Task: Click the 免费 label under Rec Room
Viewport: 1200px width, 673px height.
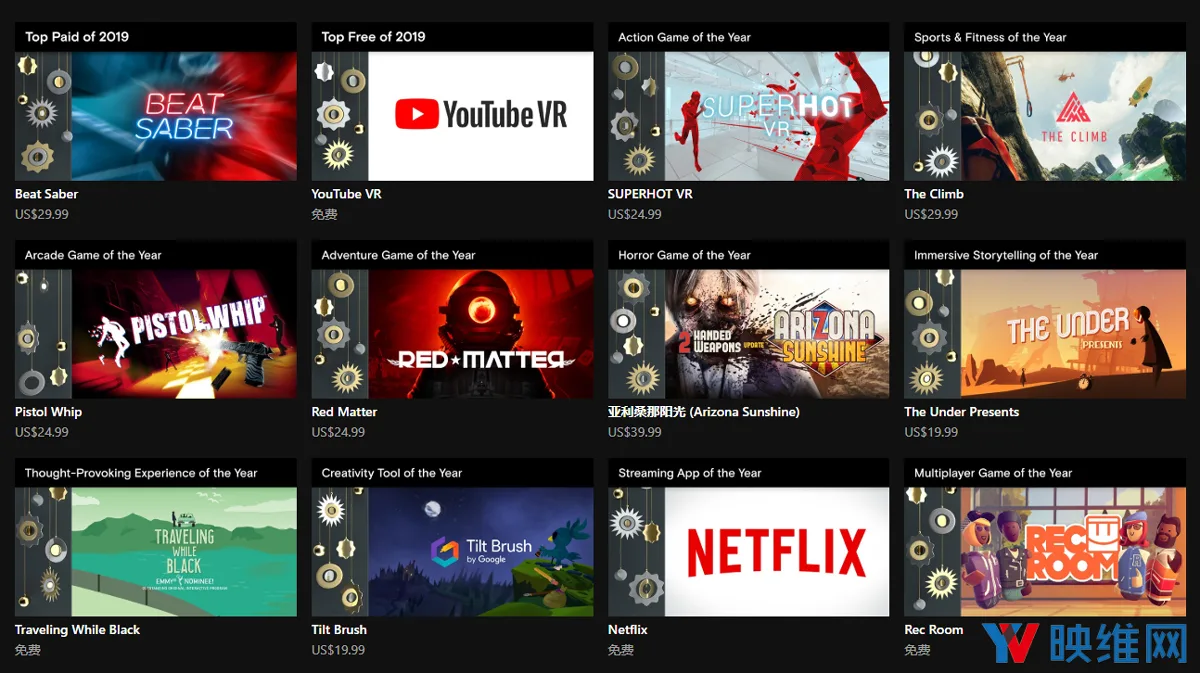Action: point(918,650)
